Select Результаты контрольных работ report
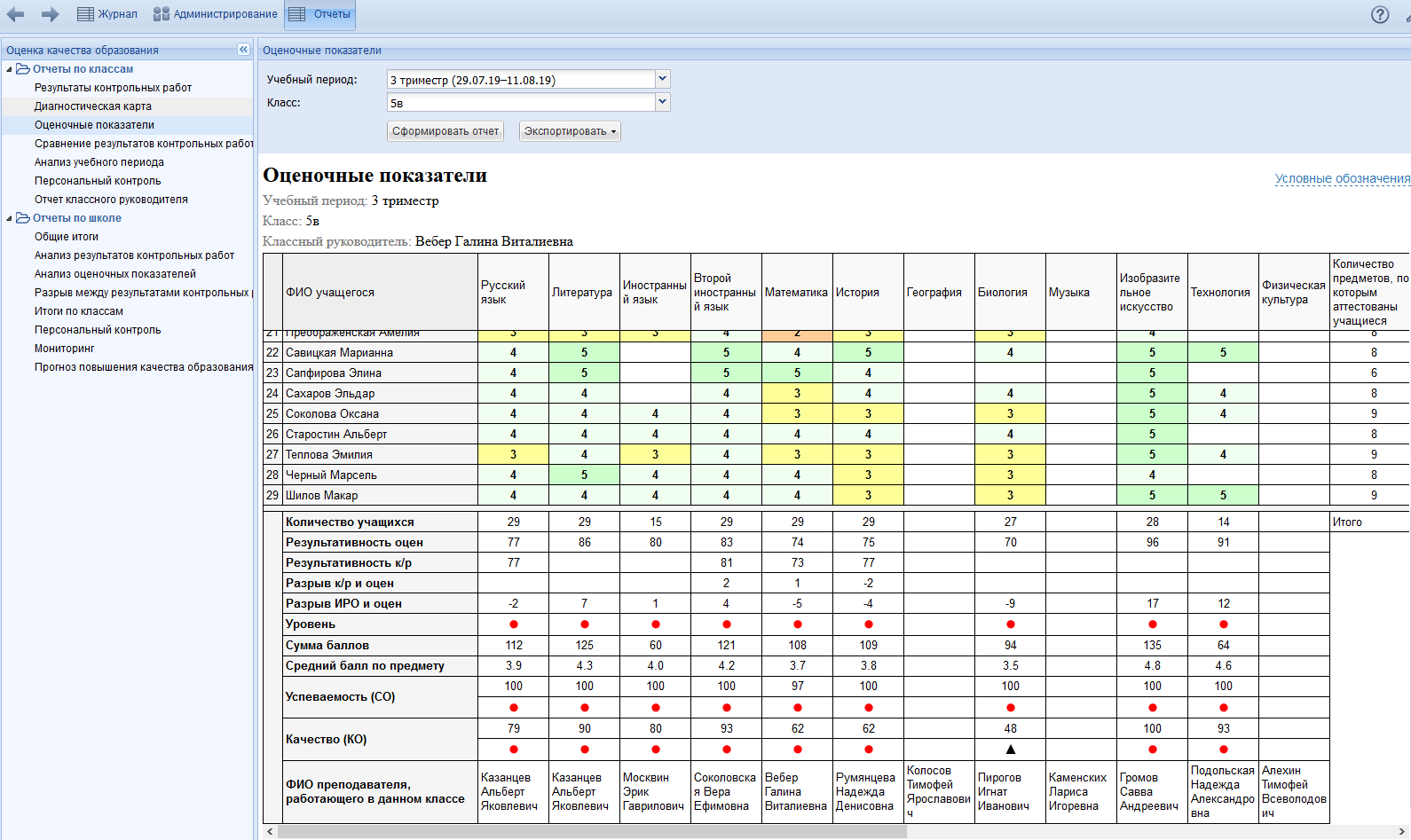The height and width of the screenshot is (840, 1411). 113,88
